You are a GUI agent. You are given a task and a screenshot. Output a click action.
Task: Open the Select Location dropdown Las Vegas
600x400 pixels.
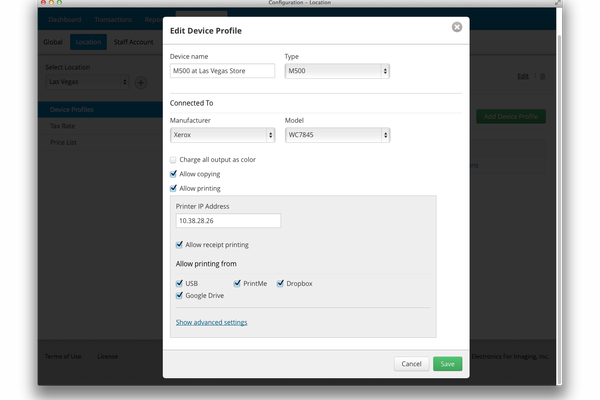click(x=87, y=82)
